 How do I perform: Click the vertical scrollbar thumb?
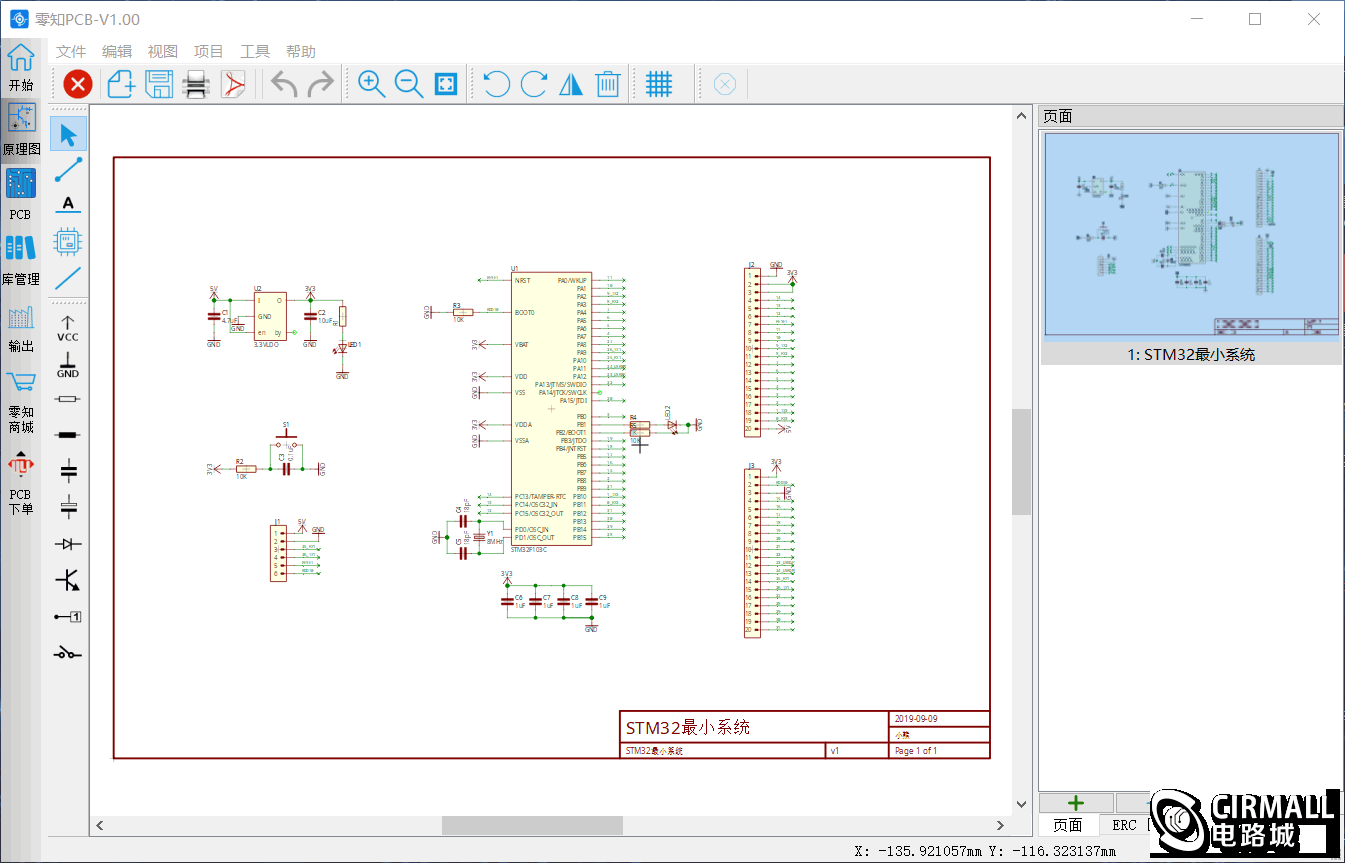click(x=1021, y=462)
